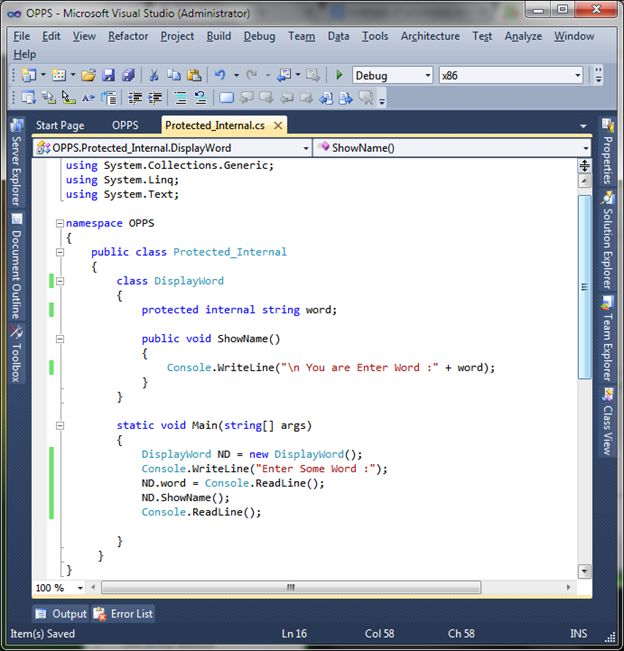Open the Class View side panel
The width and height of the screenshot is (624, 651).
[607, 421]
